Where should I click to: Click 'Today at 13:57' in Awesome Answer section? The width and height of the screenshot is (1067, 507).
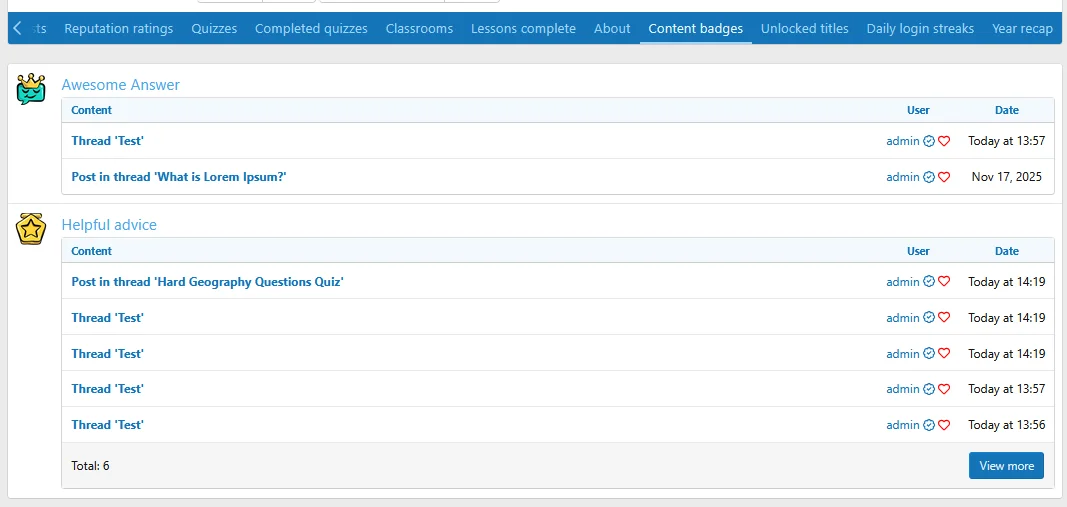tap(1006, 141)
